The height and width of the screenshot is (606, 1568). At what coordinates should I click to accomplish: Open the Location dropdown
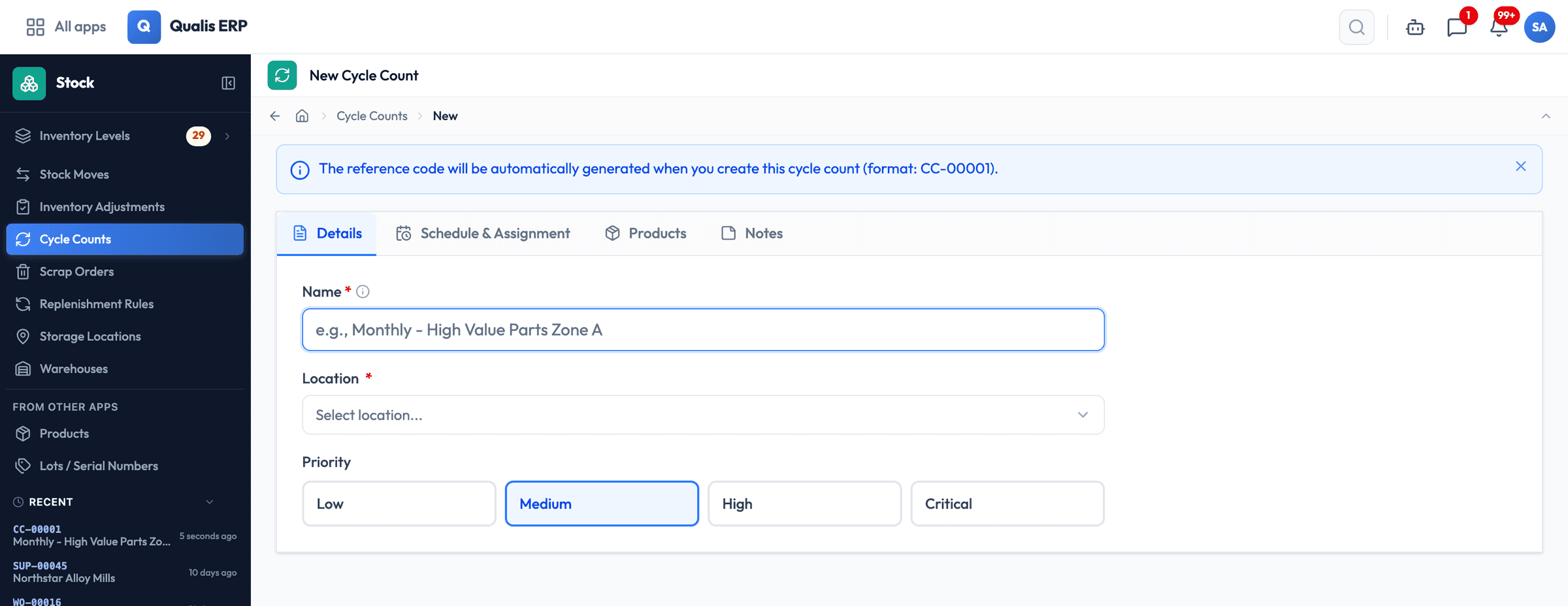pos(703,415)
